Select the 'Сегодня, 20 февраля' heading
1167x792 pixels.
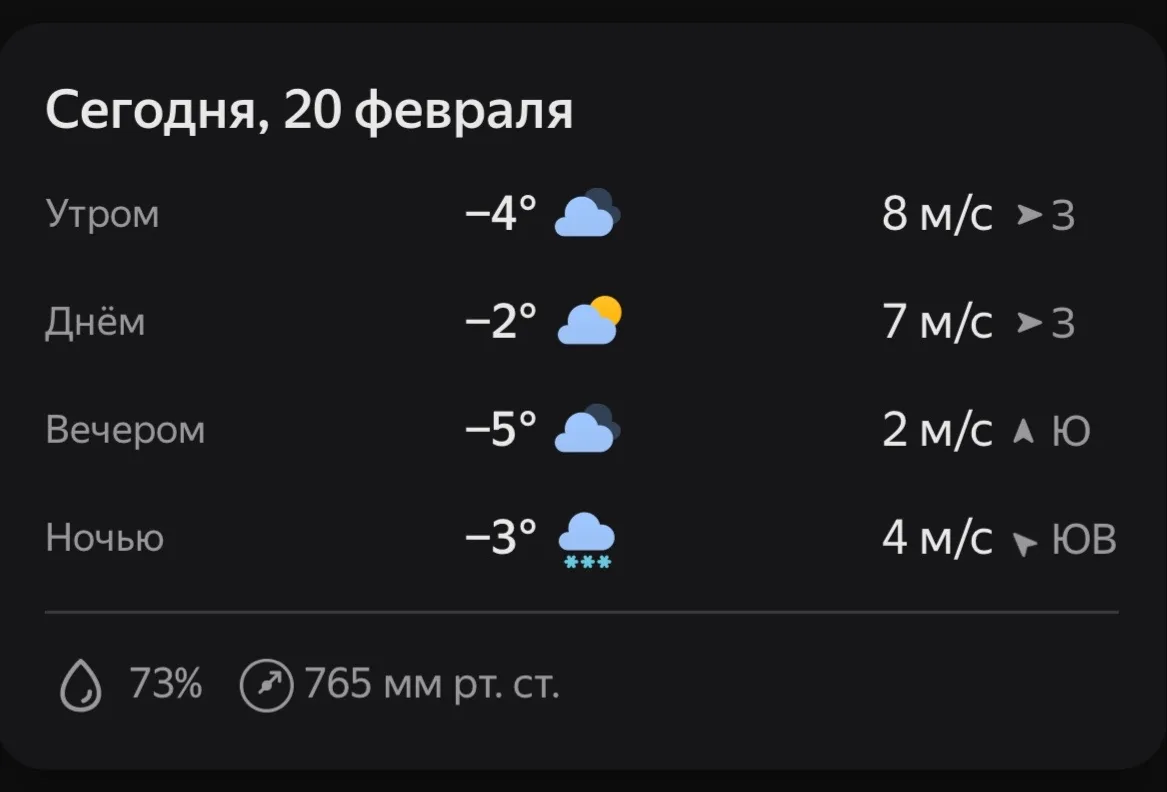[309, 110]
